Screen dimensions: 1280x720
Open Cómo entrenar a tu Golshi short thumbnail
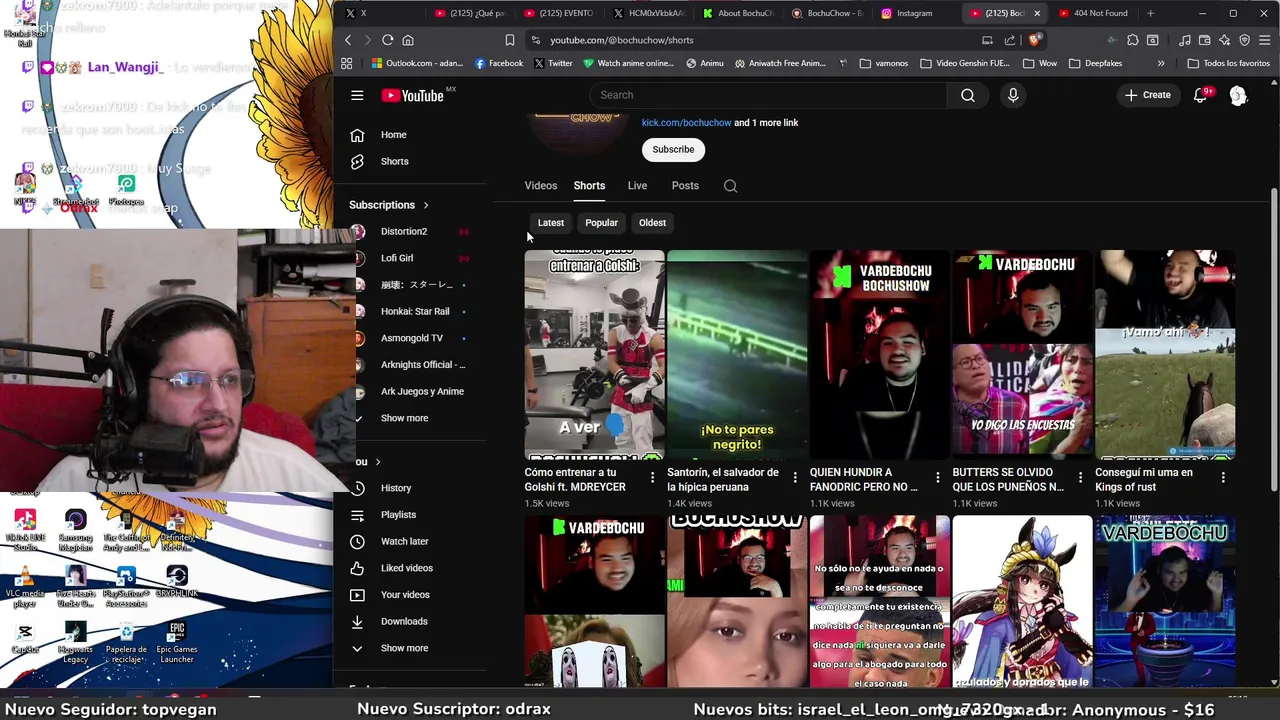[x=594, y=355]
